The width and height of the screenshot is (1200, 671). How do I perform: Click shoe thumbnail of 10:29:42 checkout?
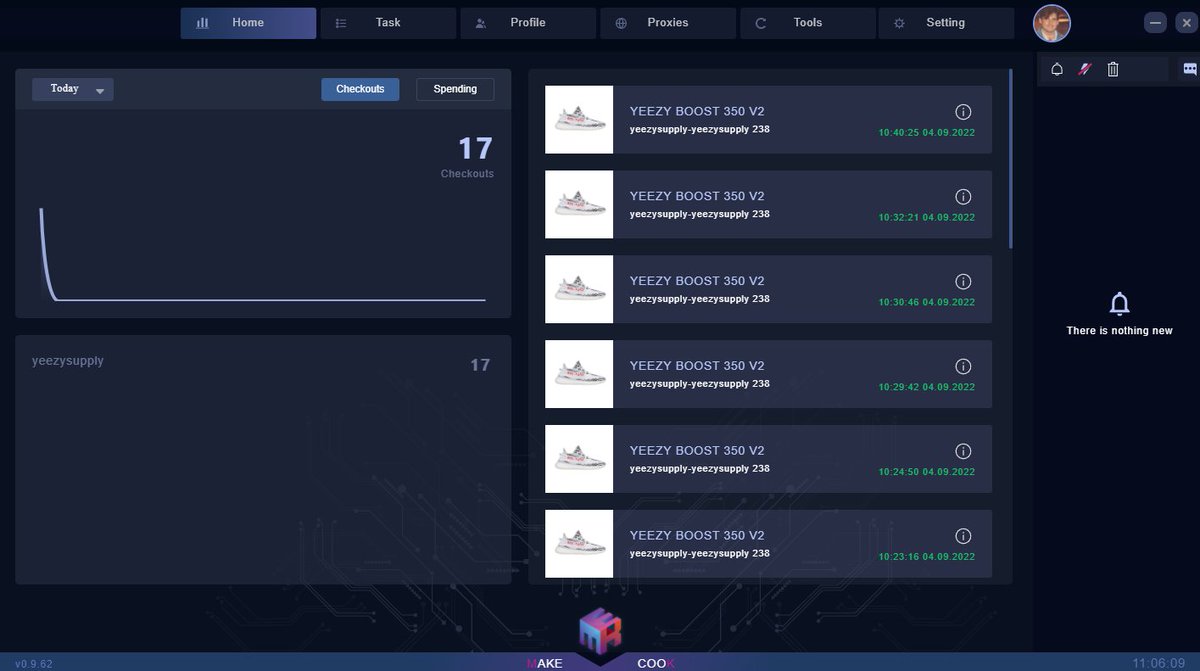tap(579, 375)
